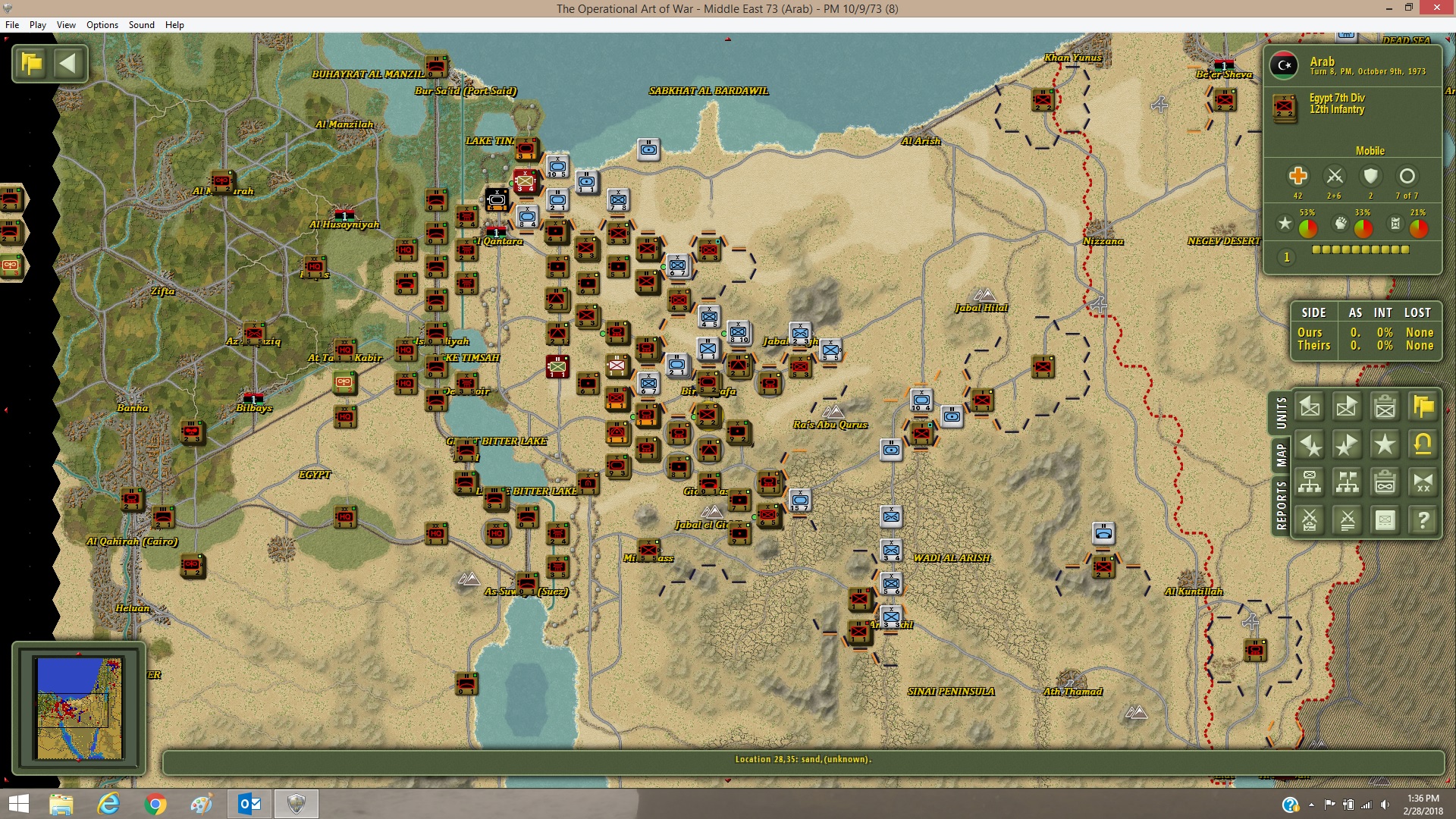The height and width of the screenshot is (819, 1456).
Task: Click the number 1 stack indicator circle
Action: [1286, 258]
